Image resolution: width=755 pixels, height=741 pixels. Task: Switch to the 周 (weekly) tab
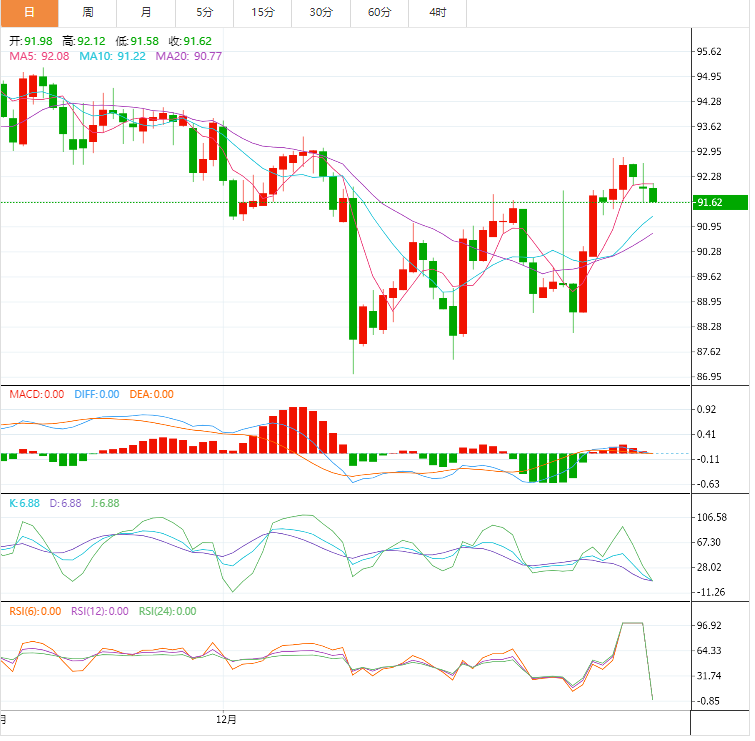click(88, 13)
